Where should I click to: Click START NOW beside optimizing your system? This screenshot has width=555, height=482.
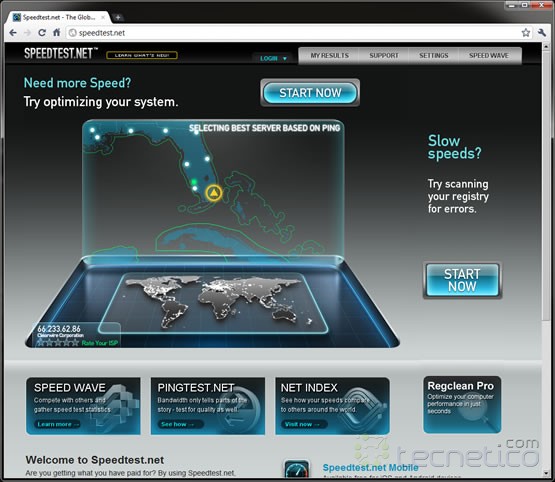point(310,93)
